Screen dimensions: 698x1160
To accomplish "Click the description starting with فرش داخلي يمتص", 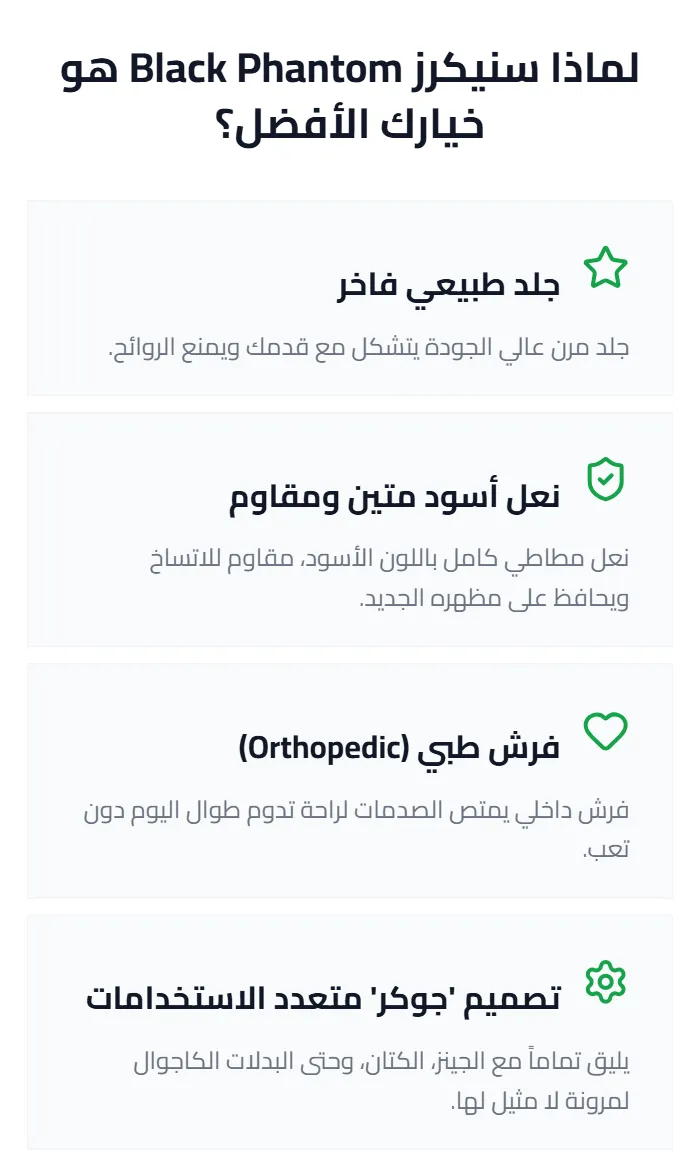I will coord(356,829).
